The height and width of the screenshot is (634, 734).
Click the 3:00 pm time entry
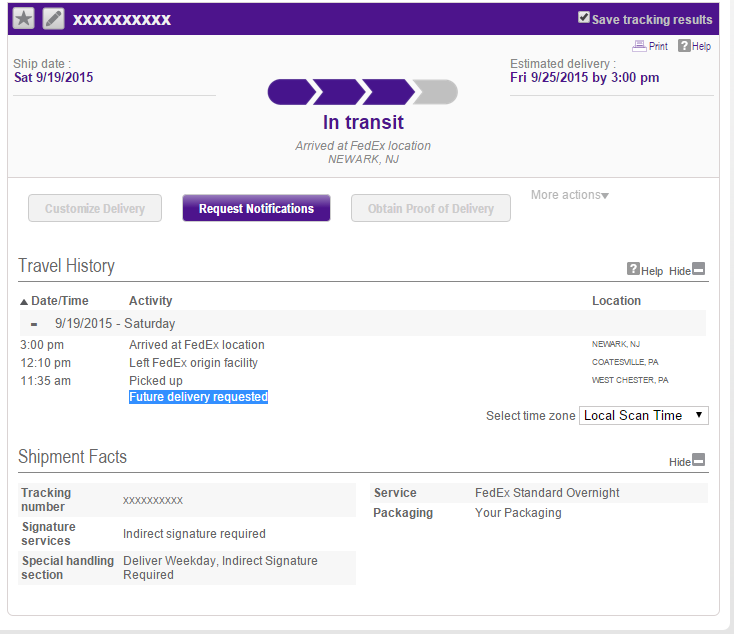pos(42,345)
